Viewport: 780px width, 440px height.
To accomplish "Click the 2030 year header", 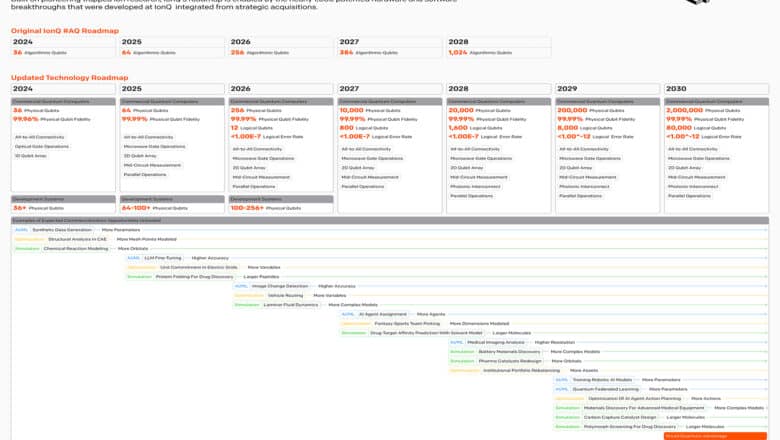I will pyautogui.click(x=716, y=88).
